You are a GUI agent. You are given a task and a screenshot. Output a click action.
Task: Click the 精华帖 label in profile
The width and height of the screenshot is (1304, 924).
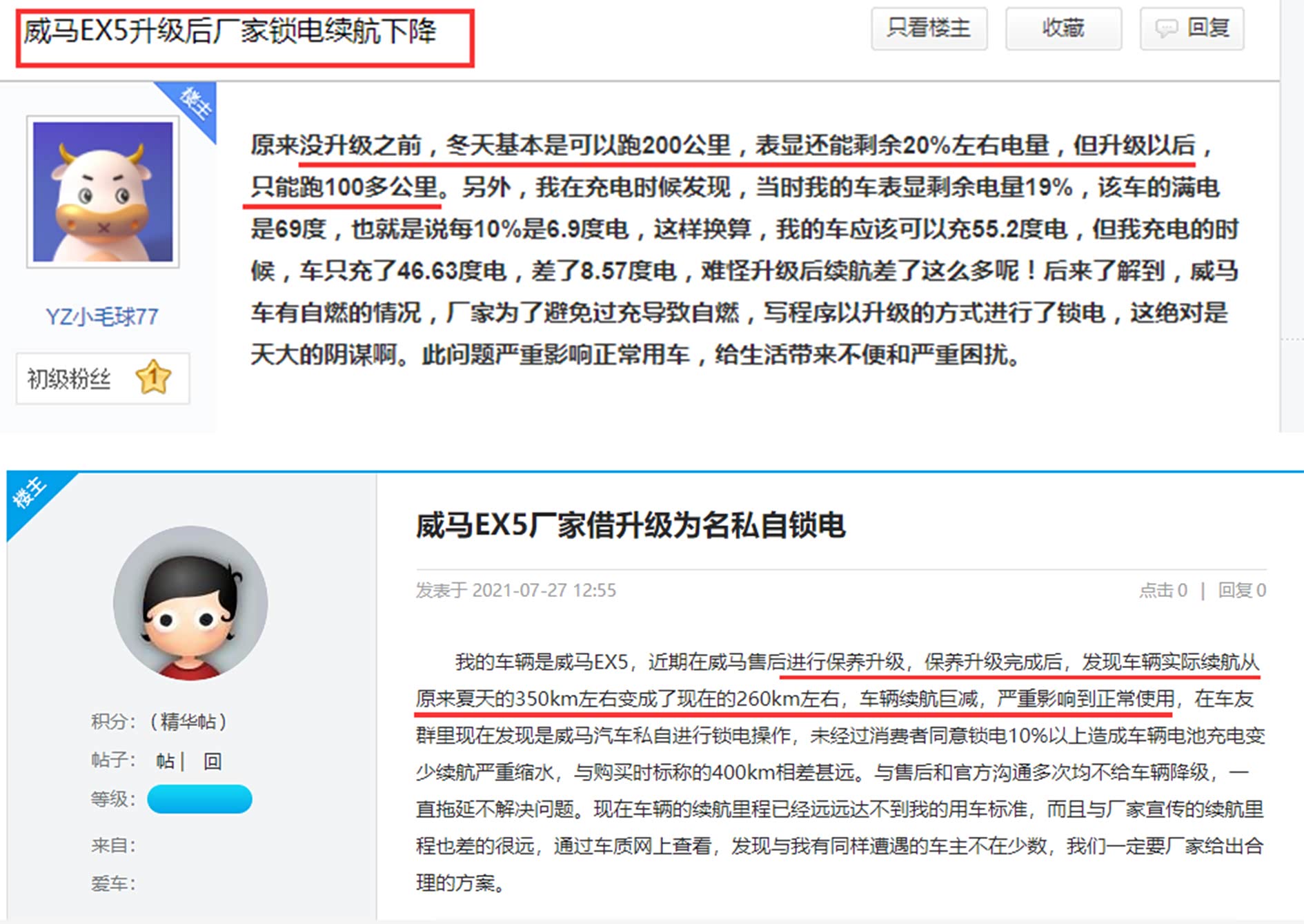pos(188,722)
